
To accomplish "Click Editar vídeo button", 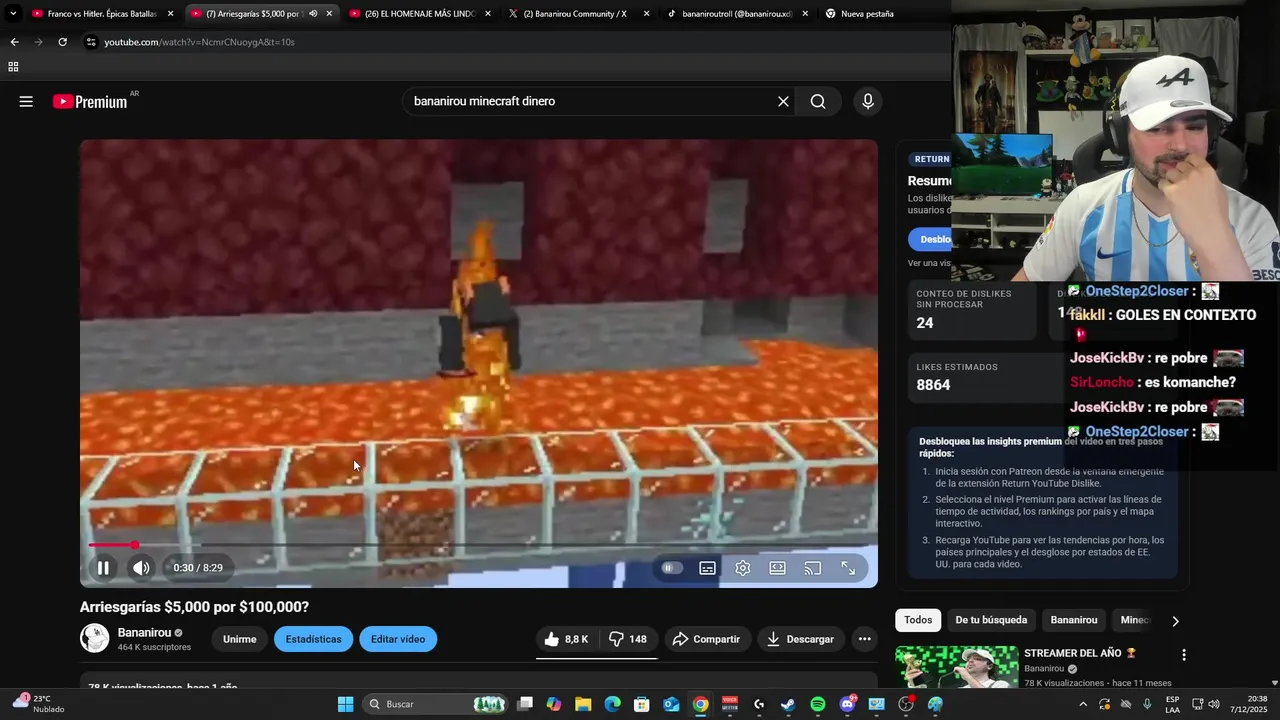I will tap(398, 639).
